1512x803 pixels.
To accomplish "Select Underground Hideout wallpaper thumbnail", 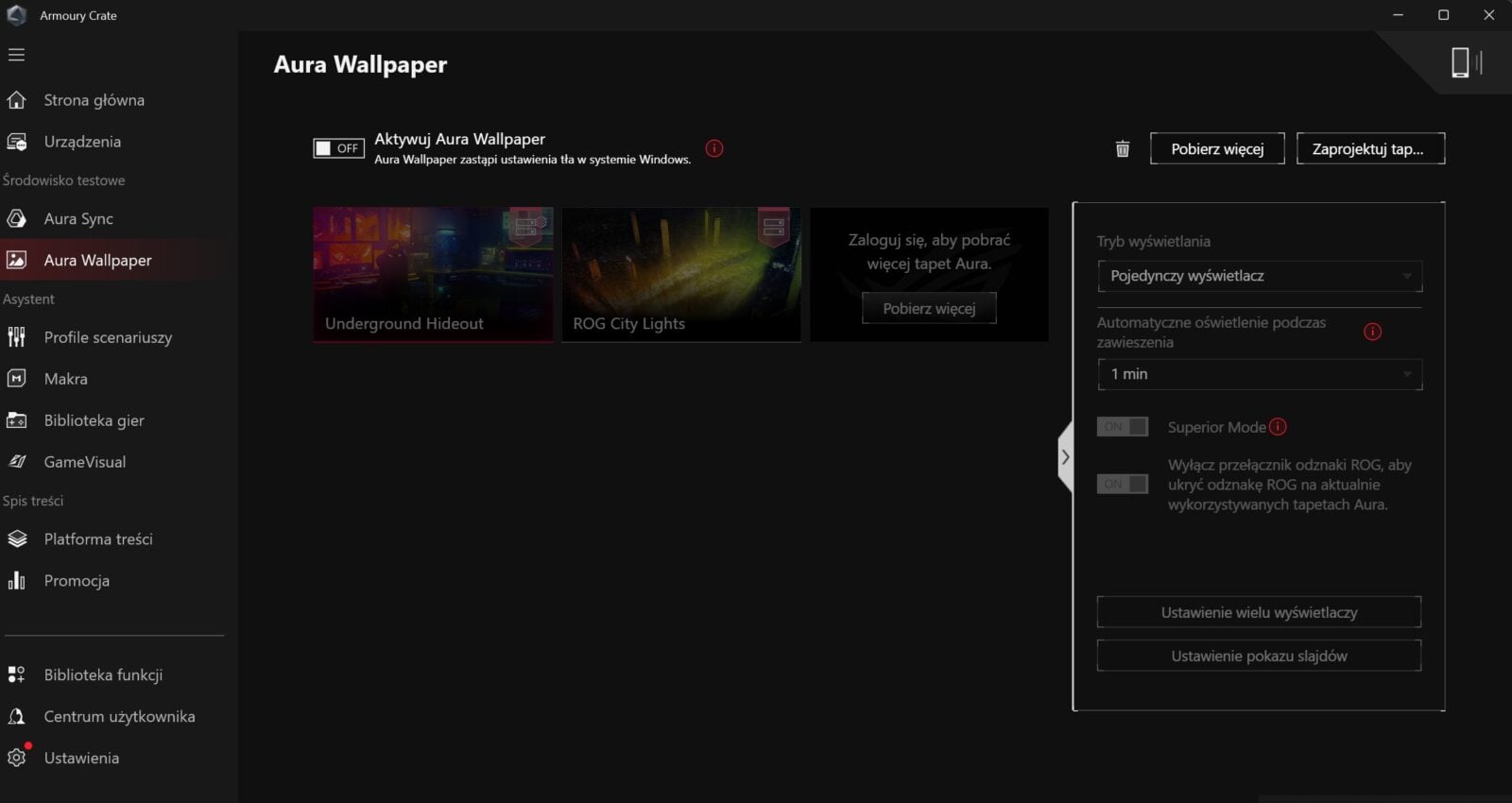I will (433, 274).
